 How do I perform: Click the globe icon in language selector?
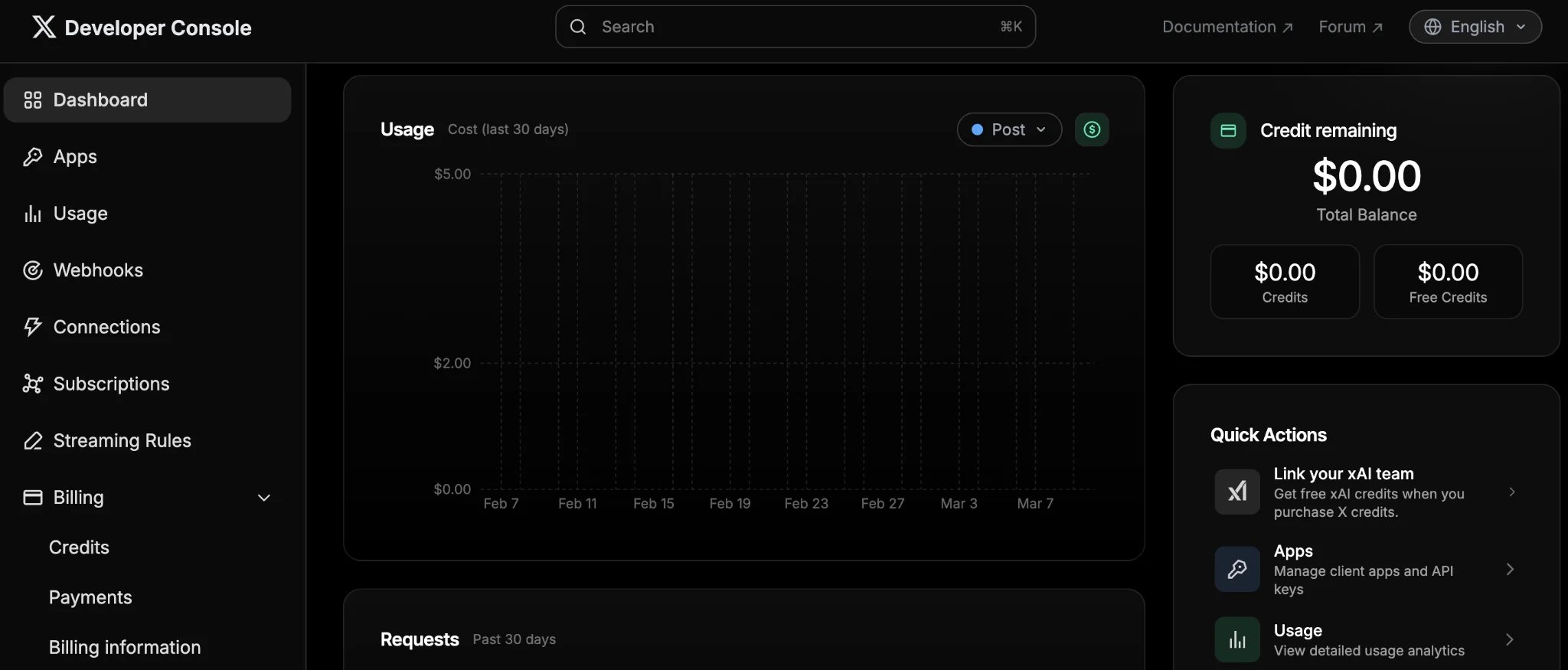click(x=1432, y=27)
